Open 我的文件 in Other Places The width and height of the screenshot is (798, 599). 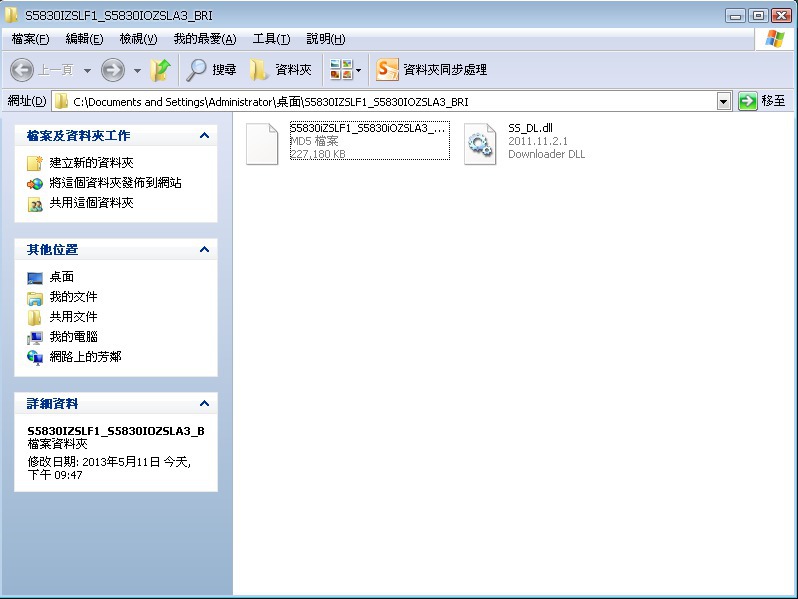coord(73,297)
